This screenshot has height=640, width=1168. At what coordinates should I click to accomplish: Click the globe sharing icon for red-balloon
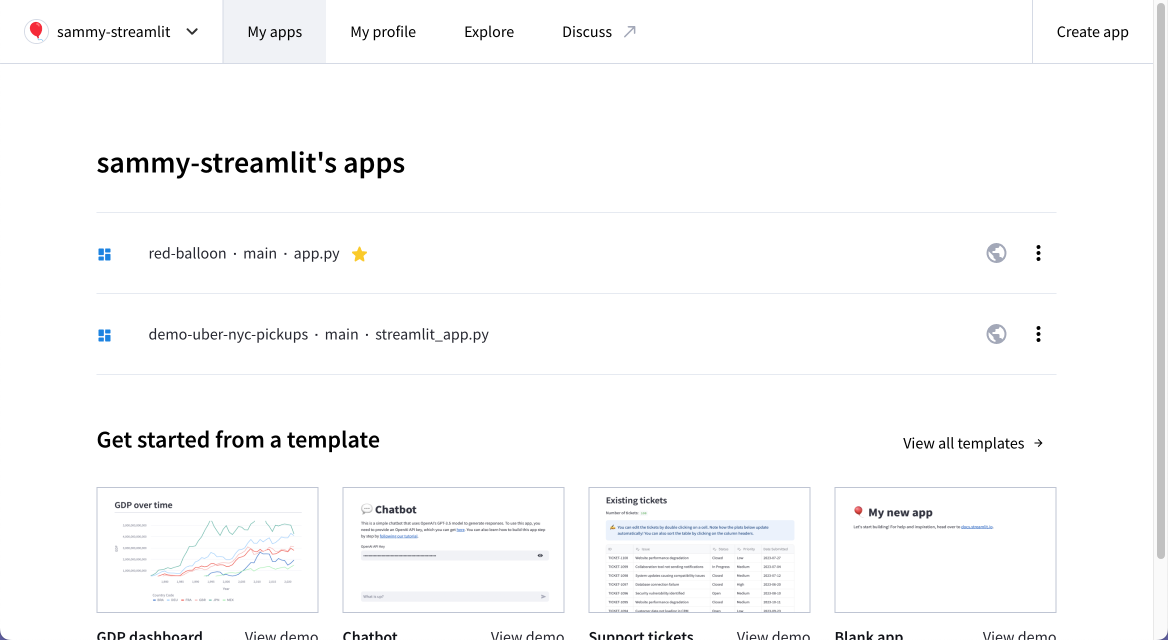[996, 253]
